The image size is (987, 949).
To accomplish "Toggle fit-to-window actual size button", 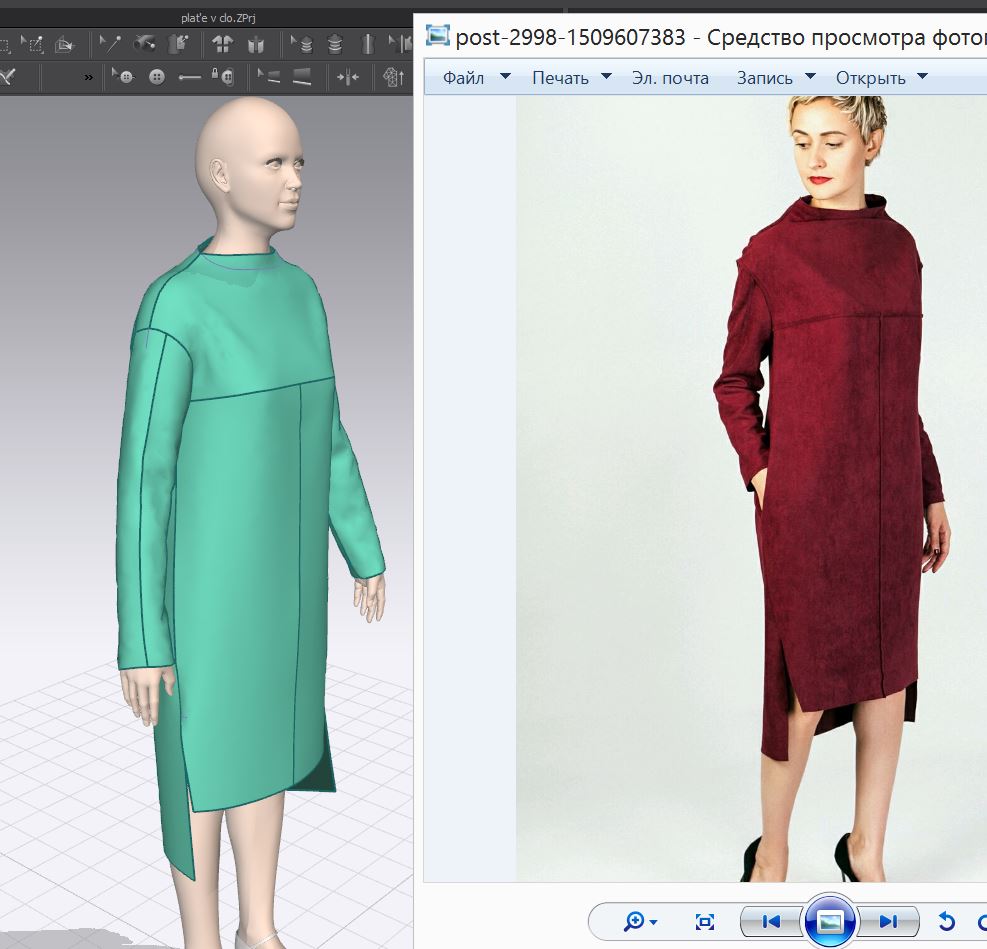I will pos(705,921).
